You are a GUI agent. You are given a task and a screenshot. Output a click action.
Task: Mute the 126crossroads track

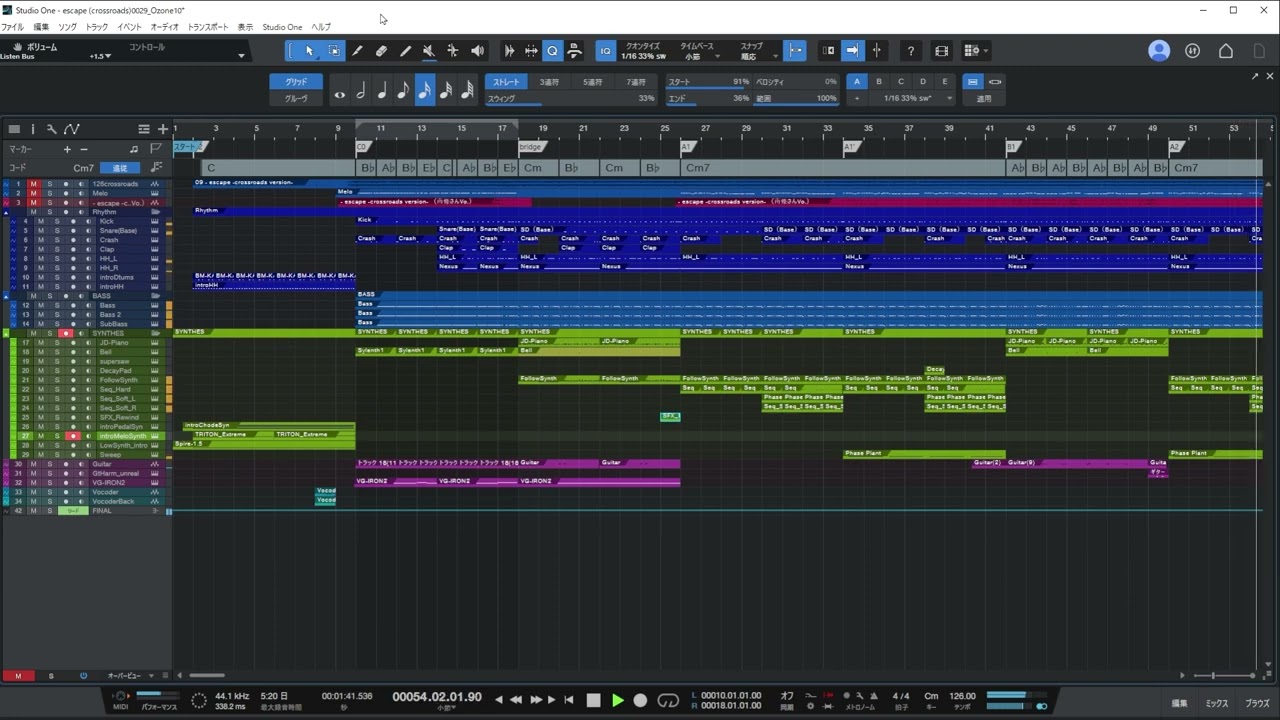(33, 184)
